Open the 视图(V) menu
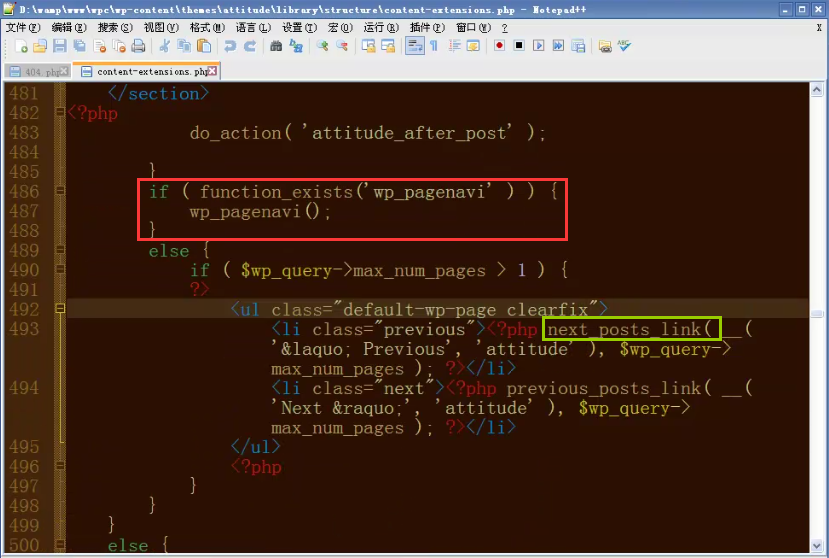829x558 pixels. point(161,28)
